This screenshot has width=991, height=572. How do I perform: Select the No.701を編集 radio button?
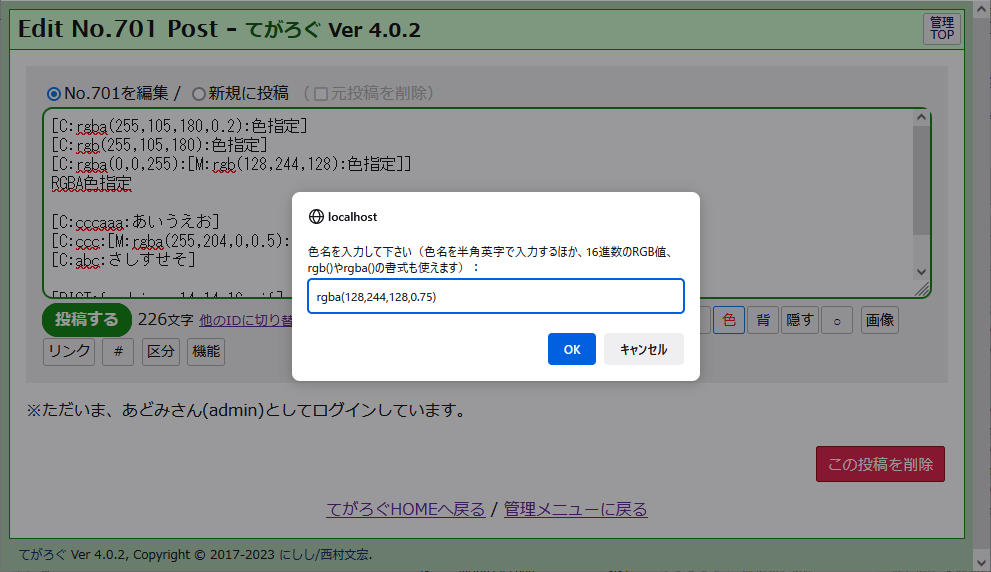(x=54, y=94)
